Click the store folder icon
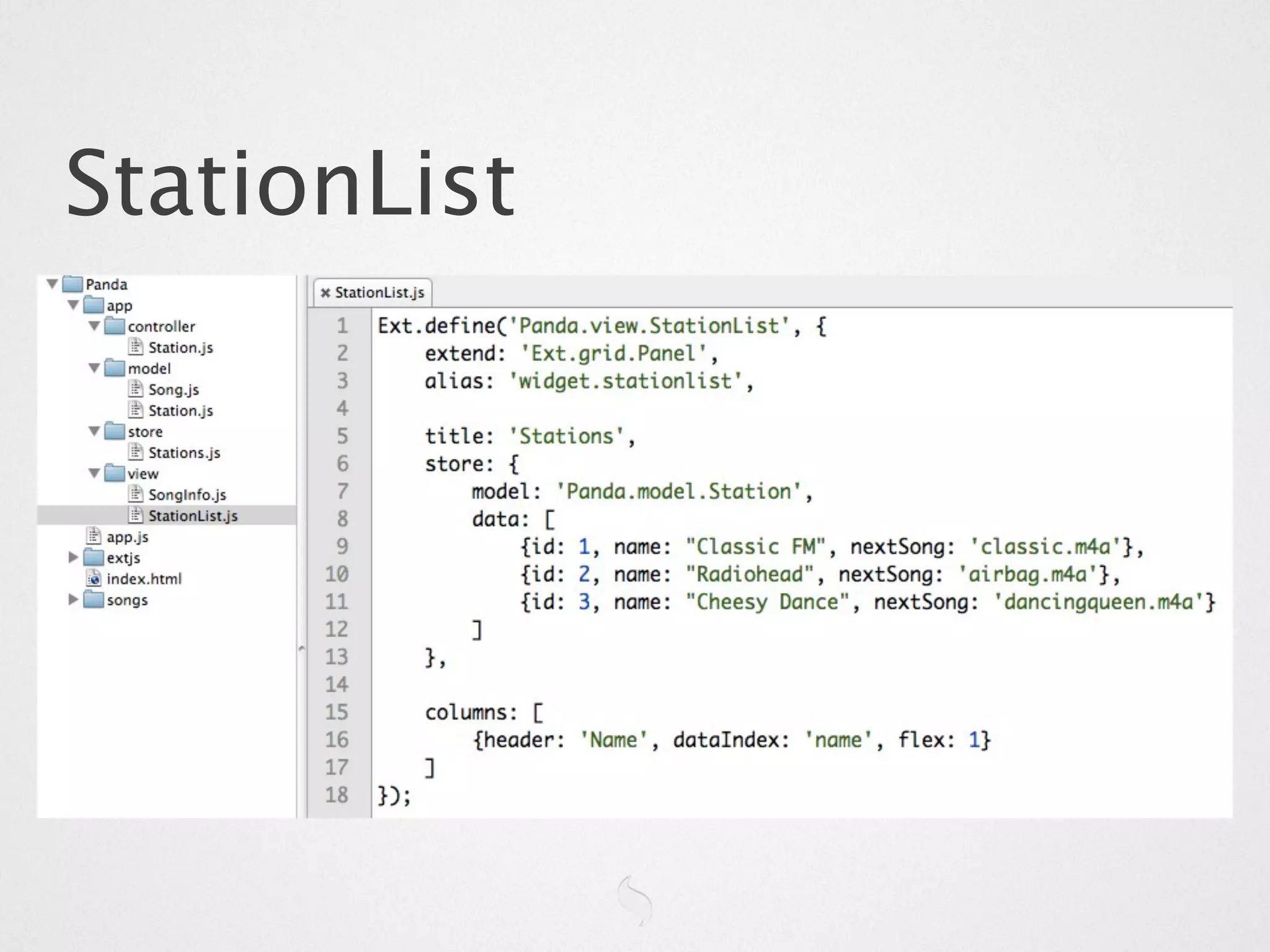The width and height of the screenshot is (1270, 952). (x=115, y=431)
